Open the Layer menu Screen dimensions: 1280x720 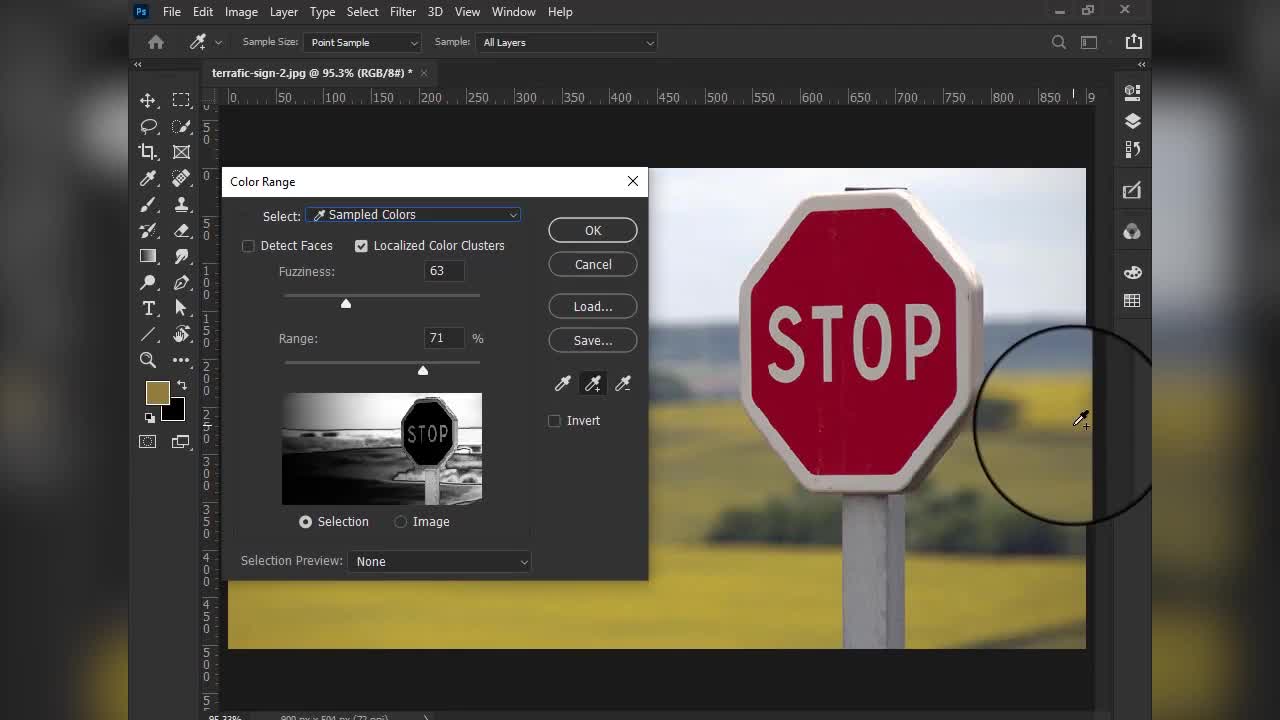click(283, 12)
